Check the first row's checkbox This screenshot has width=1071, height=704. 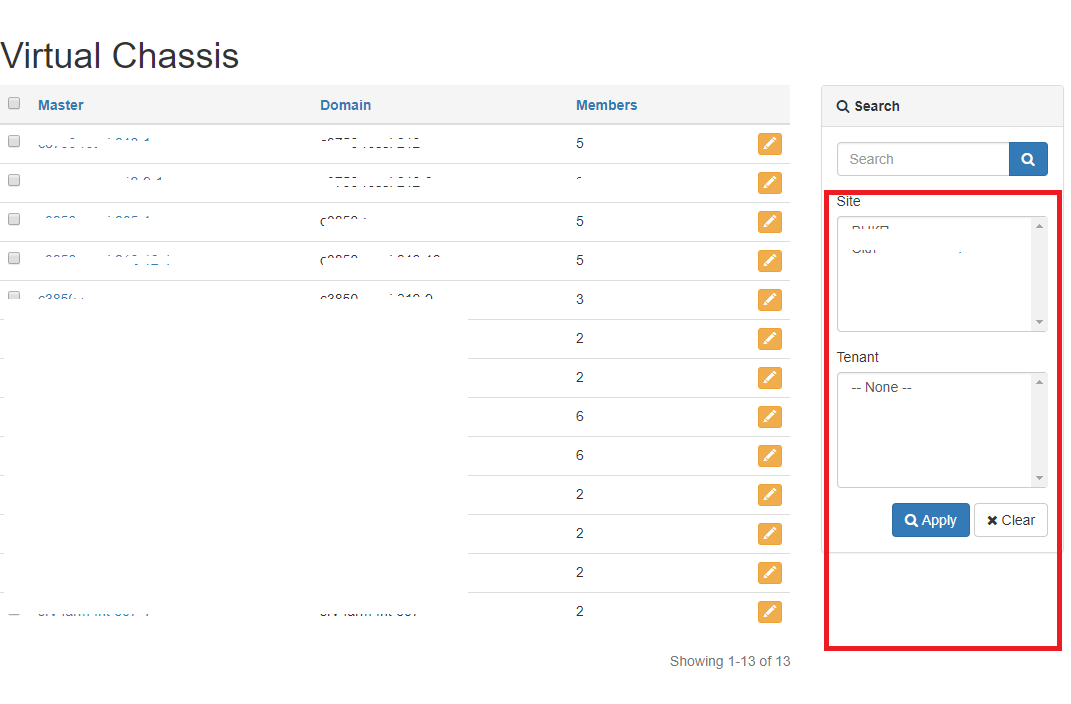point(14,141)
